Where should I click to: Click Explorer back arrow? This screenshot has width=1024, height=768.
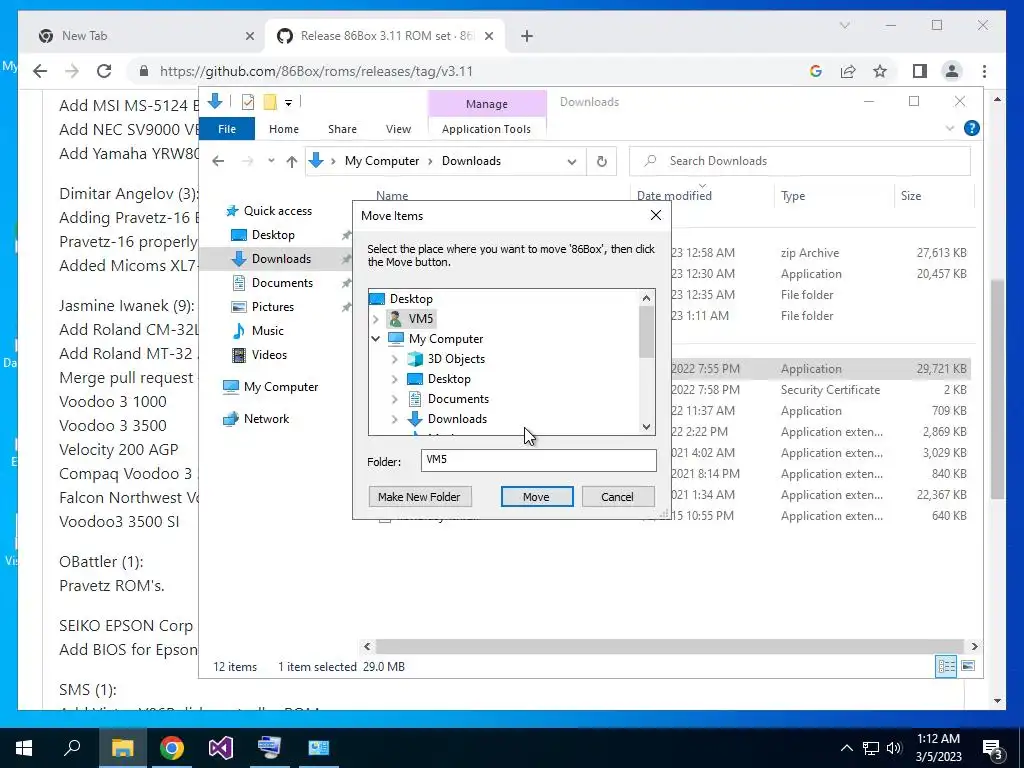point(218,161)
